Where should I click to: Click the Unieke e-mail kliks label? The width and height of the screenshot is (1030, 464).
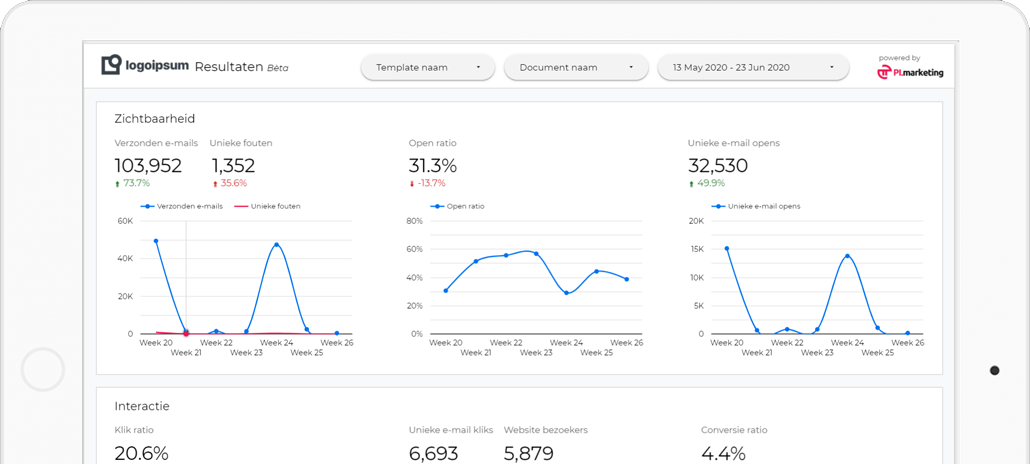pyautogui.click(x=451, y=430)
